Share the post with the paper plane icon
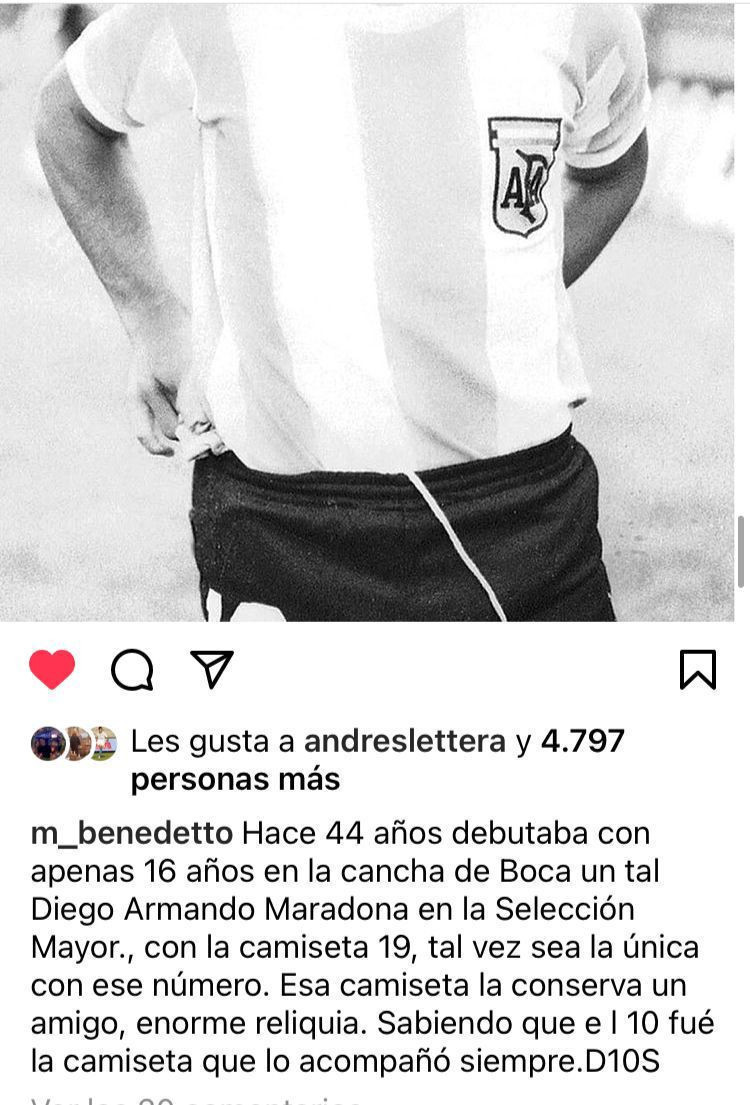Viewport: 750px width, 1105px height. click(211, 668)
